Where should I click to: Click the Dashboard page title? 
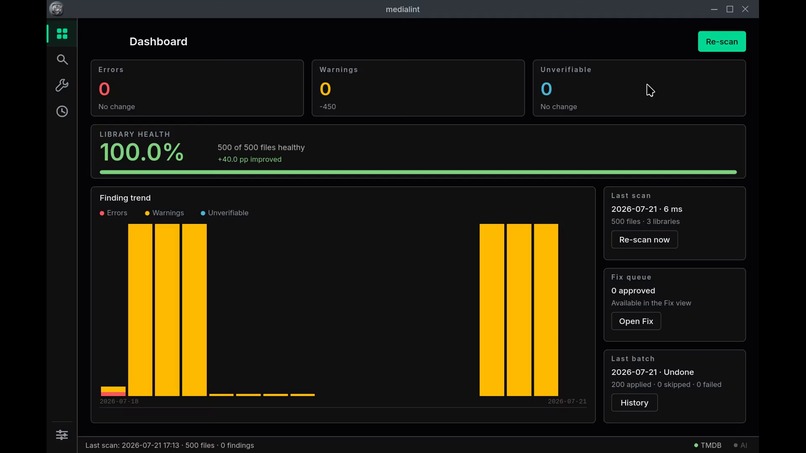tap(158, 42)
